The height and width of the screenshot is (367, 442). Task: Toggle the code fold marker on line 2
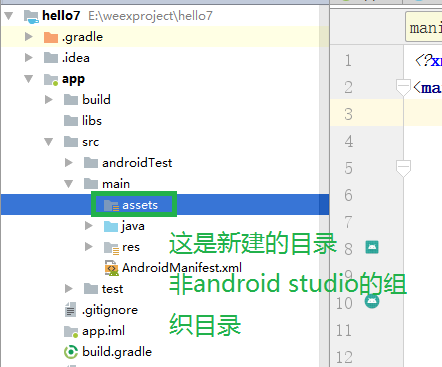(x=403, y=88)
